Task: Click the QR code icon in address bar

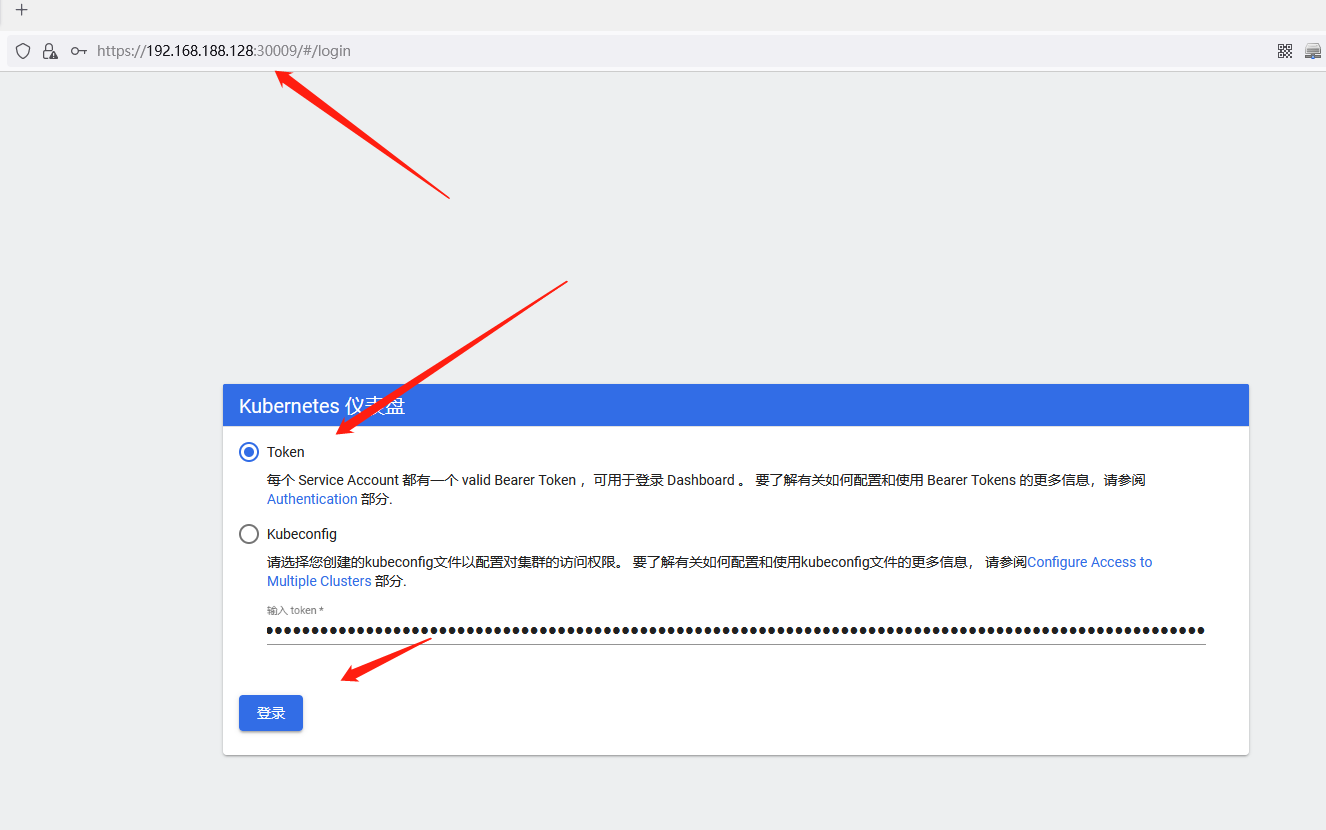Action: coord(1285,51)
